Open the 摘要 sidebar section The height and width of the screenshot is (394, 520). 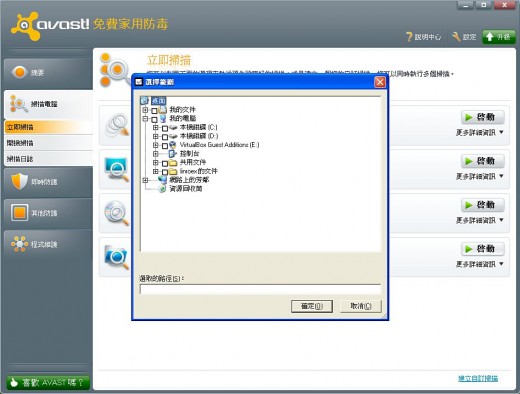coord(49,72)
